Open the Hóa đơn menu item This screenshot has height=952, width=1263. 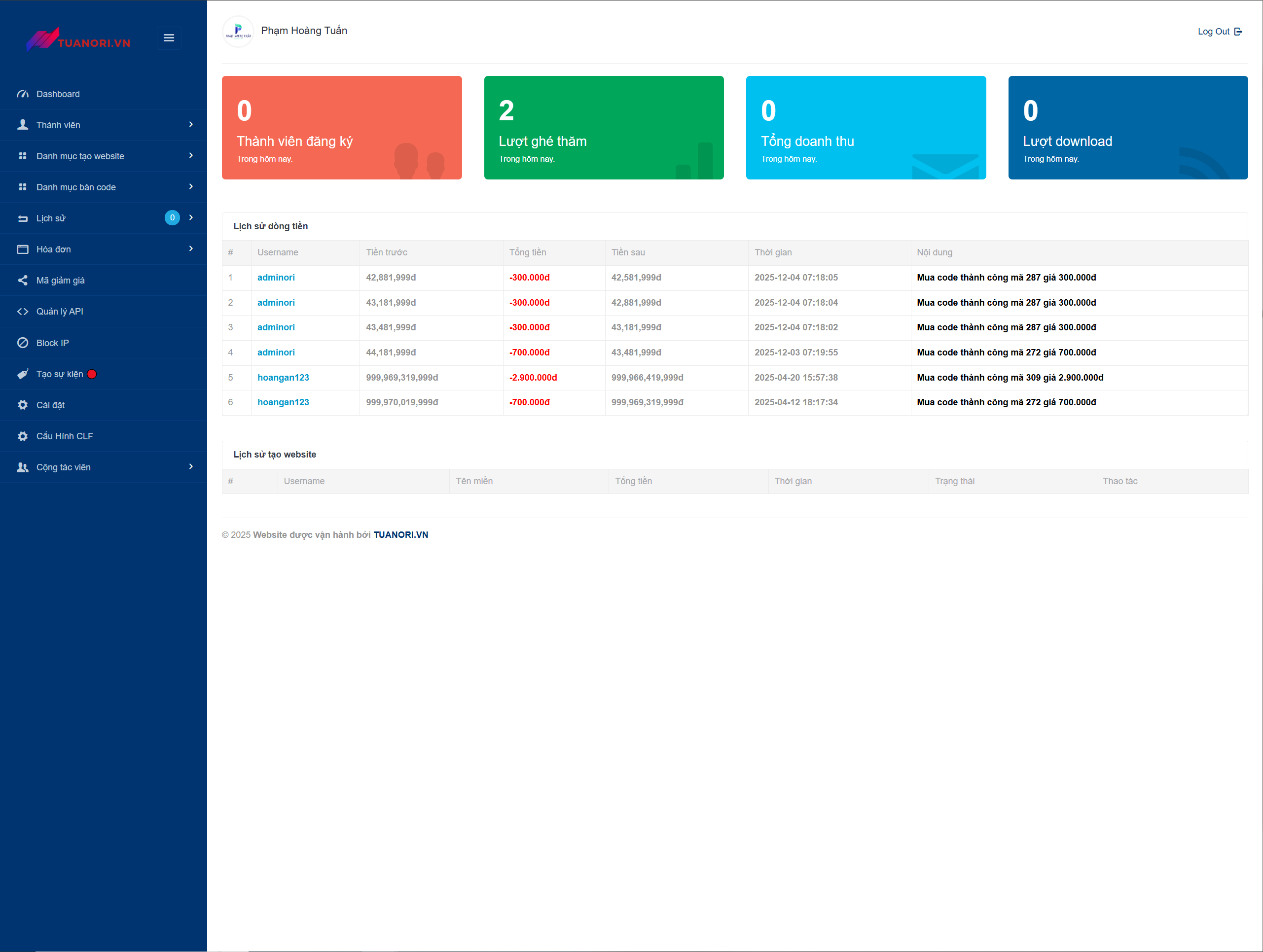54,249
